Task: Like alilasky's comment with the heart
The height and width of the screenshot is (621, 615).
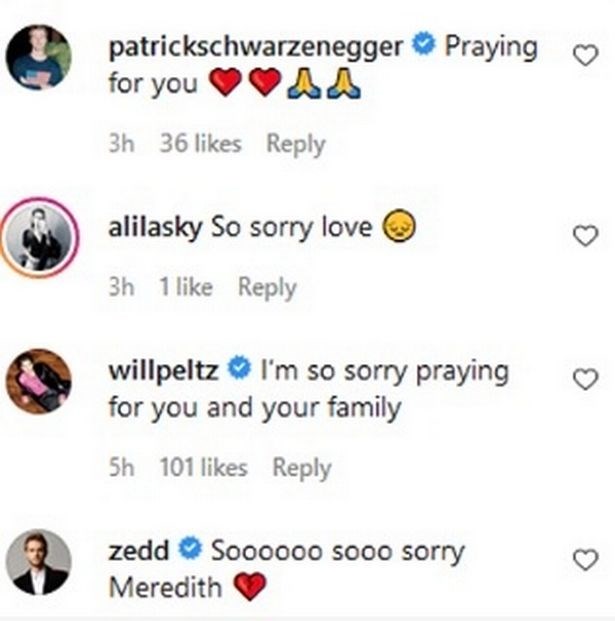Action: click(585, 236)
